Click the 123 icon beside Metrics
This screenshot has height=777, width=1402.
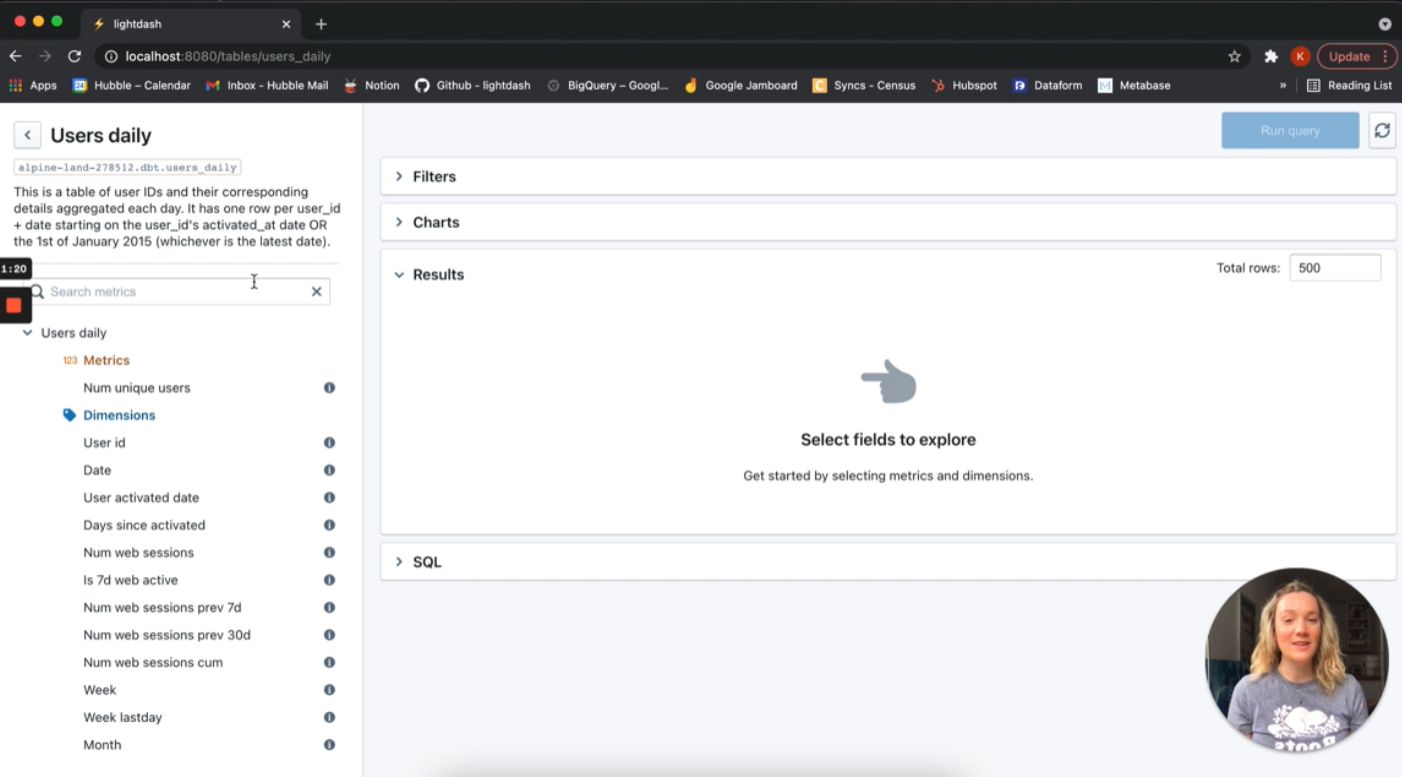(x=69, y=360)
